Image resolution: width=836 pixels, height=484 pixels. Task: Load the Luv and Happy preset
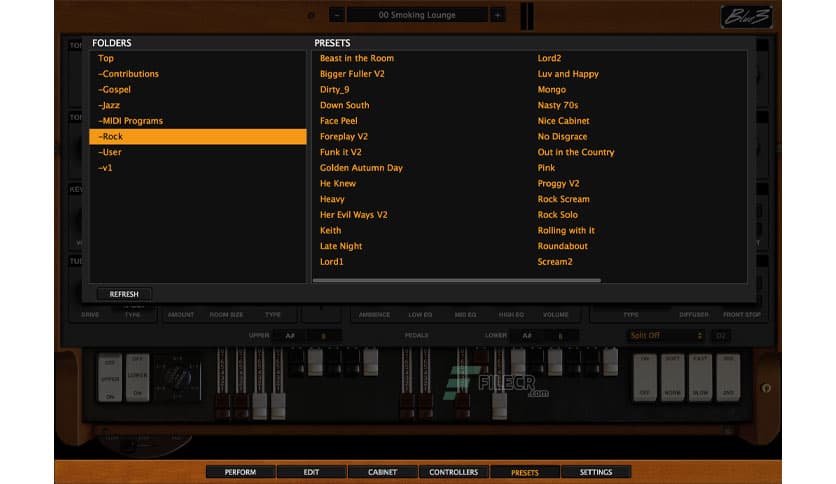(568, 74)
